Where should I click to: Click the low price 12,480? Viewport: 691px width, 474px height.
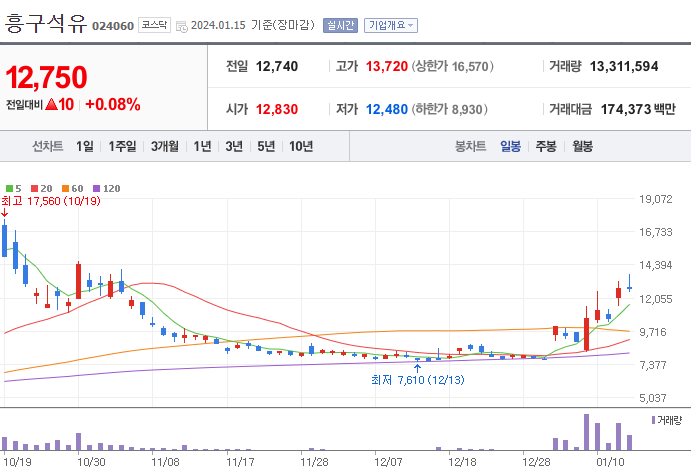click(386, 109)
